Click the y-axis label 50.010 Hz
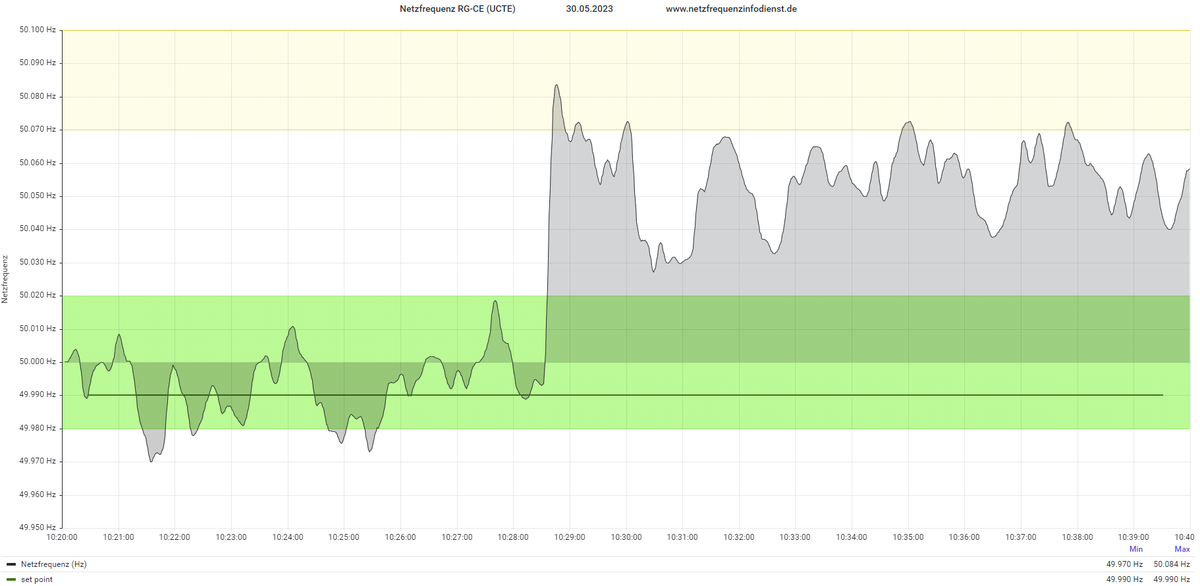Screen dimensions: 1200x586 [37, 329]
